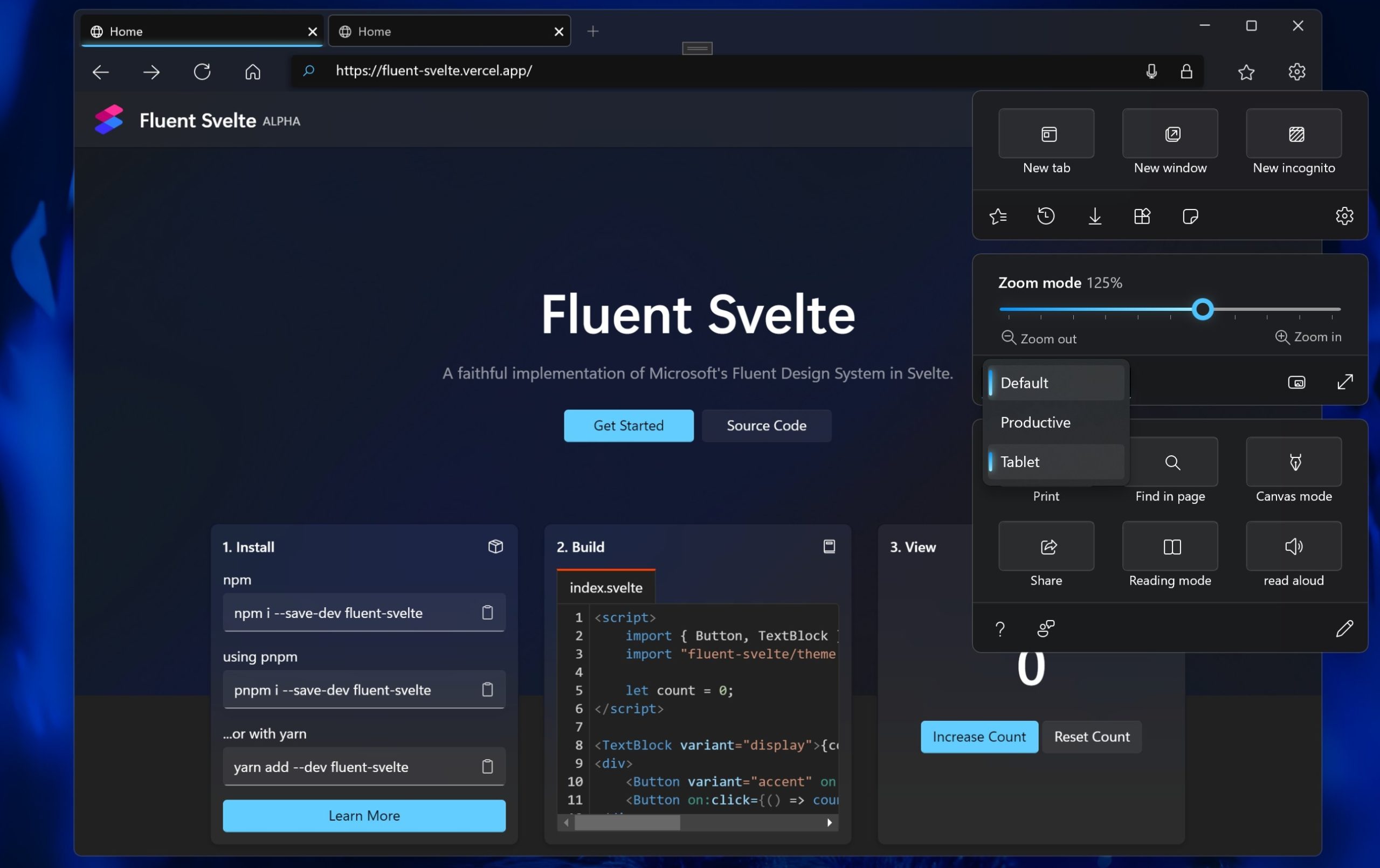Add a new browser tab
1380x868 pixels.
coord(592,31)
